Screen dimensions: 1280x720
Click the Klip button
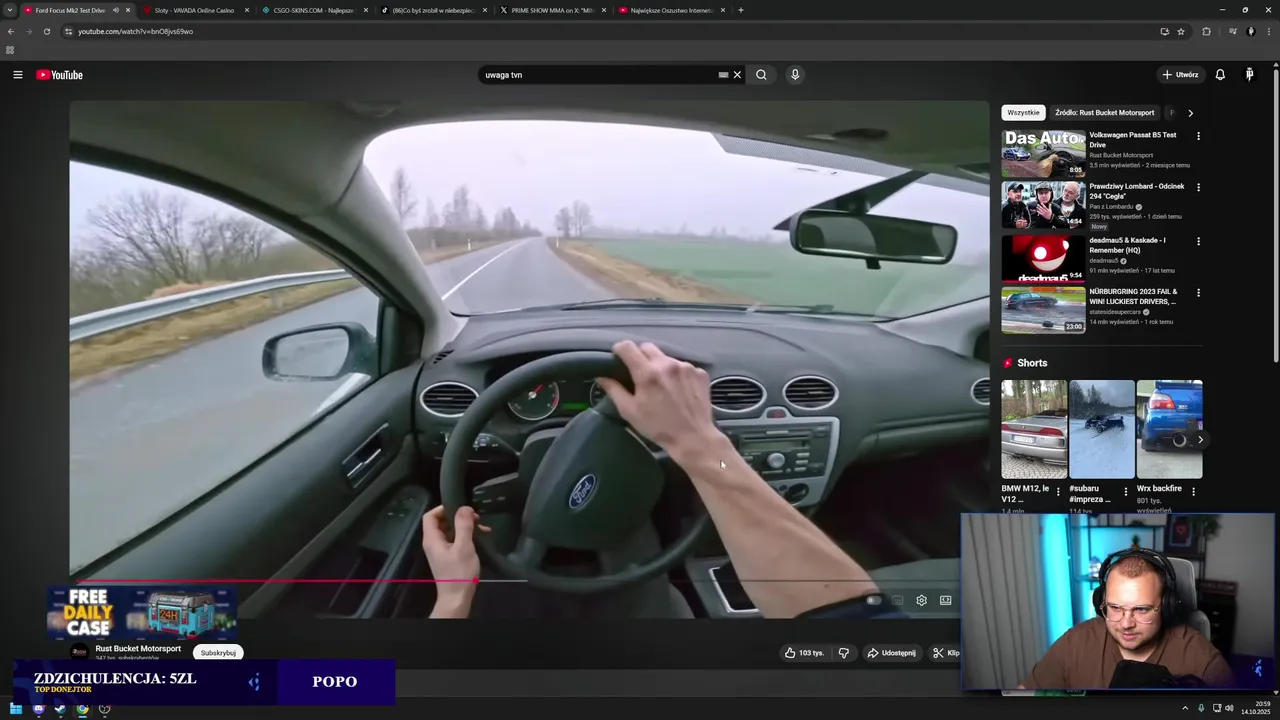pos(945,653)
